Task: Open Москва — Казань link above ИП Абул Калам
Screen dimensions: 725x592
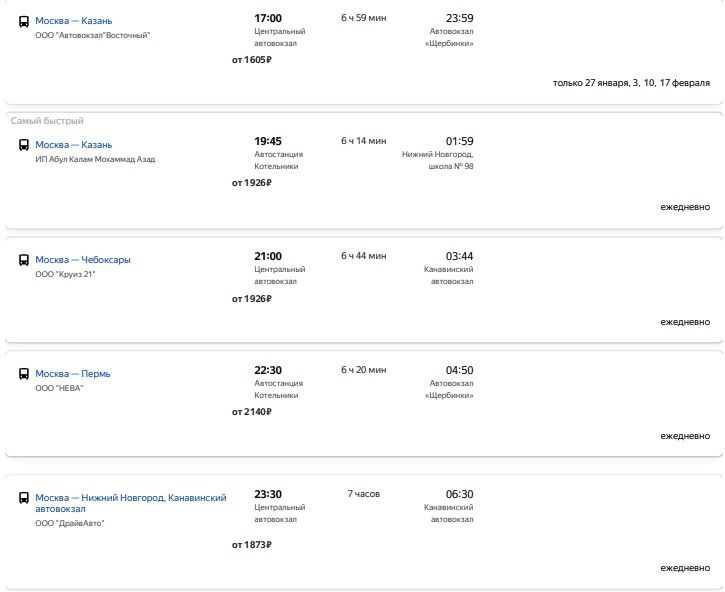Action: tap(73, 145)
